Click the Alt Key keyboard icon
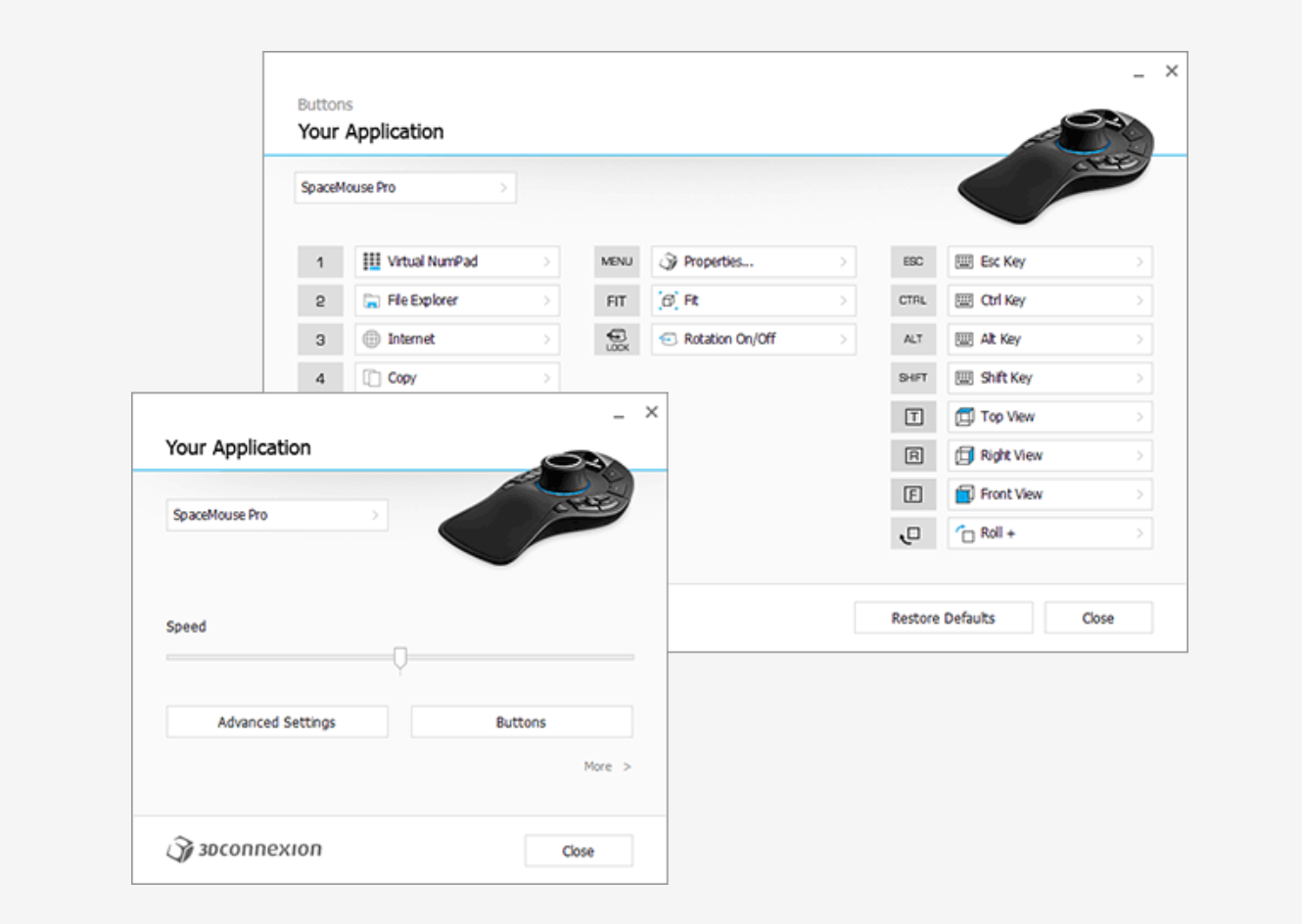 (x=964, y=339)
